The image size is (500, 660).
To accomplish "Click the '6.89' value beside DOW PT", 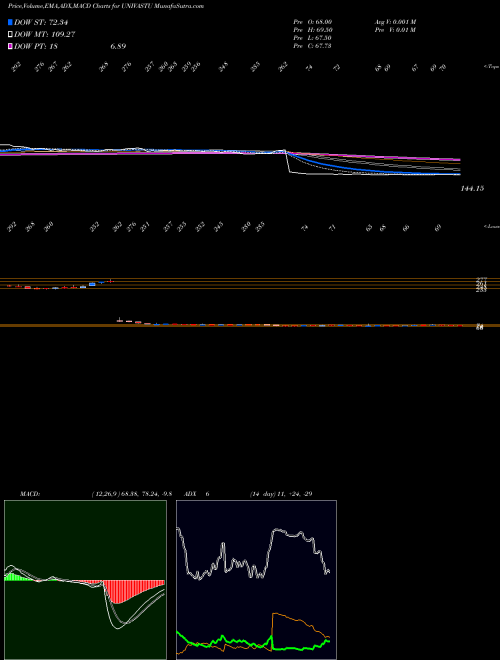I will [x=118, y=46].
